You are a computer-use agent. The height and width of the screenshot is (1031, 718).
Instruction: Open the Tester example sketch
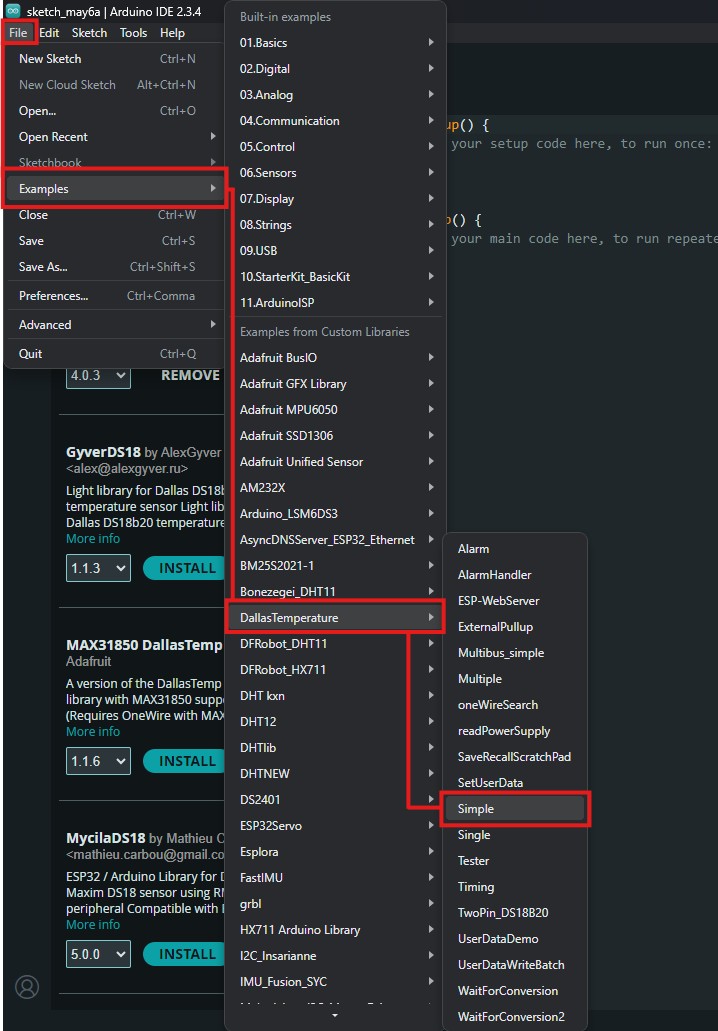pyautogui.click(x=515, y=861)
